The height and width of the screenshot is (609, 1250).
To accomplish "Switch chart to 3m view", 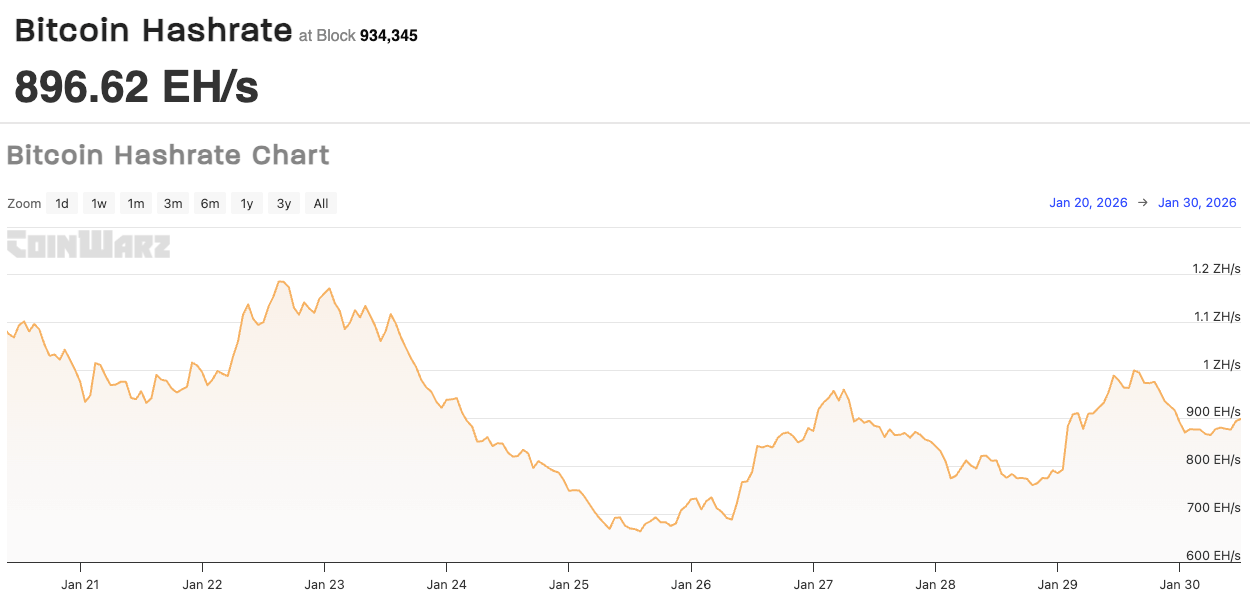I will click(x=172, y=202).
